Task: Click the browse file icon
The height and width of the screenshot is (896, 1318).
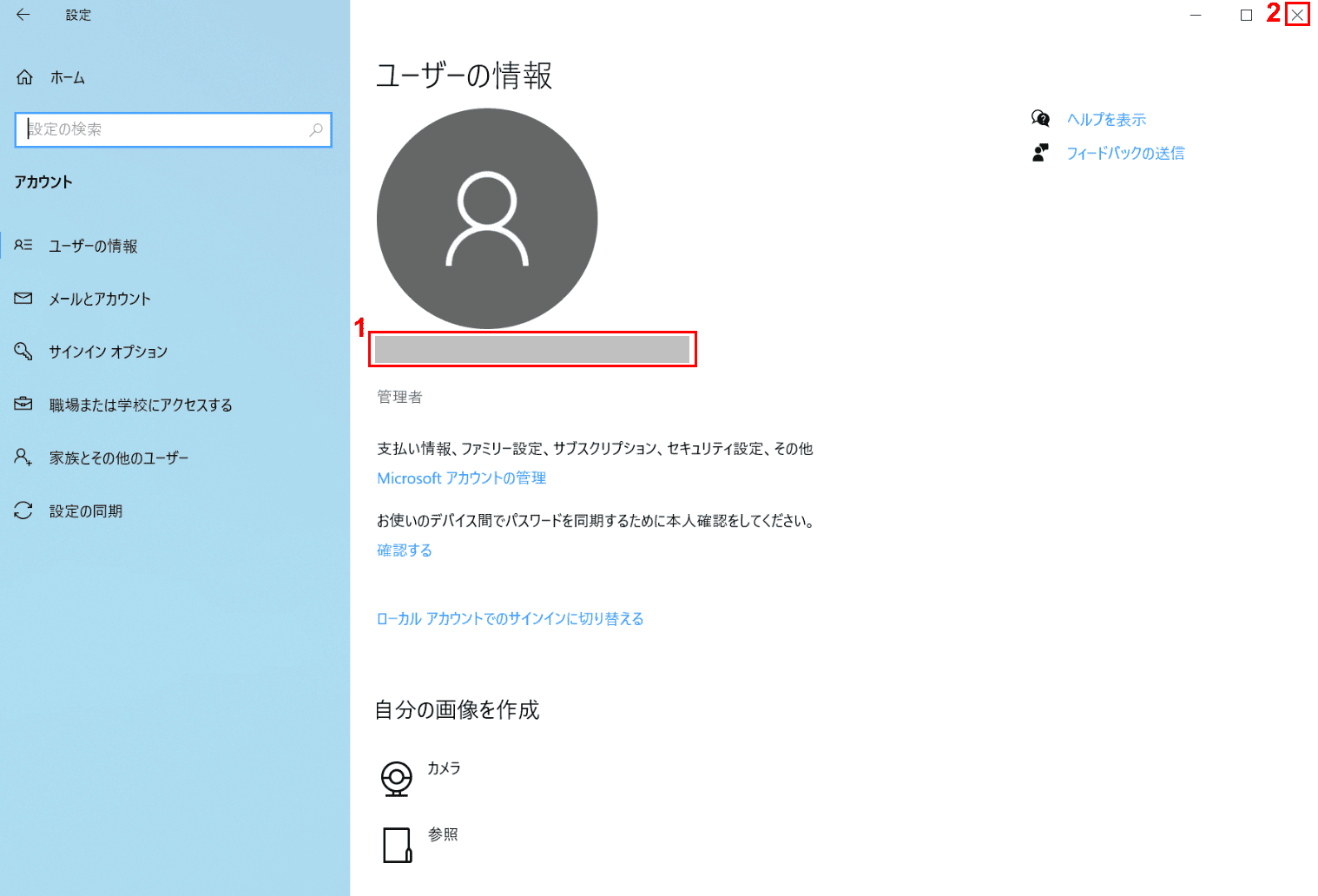Action: point(397,845)
